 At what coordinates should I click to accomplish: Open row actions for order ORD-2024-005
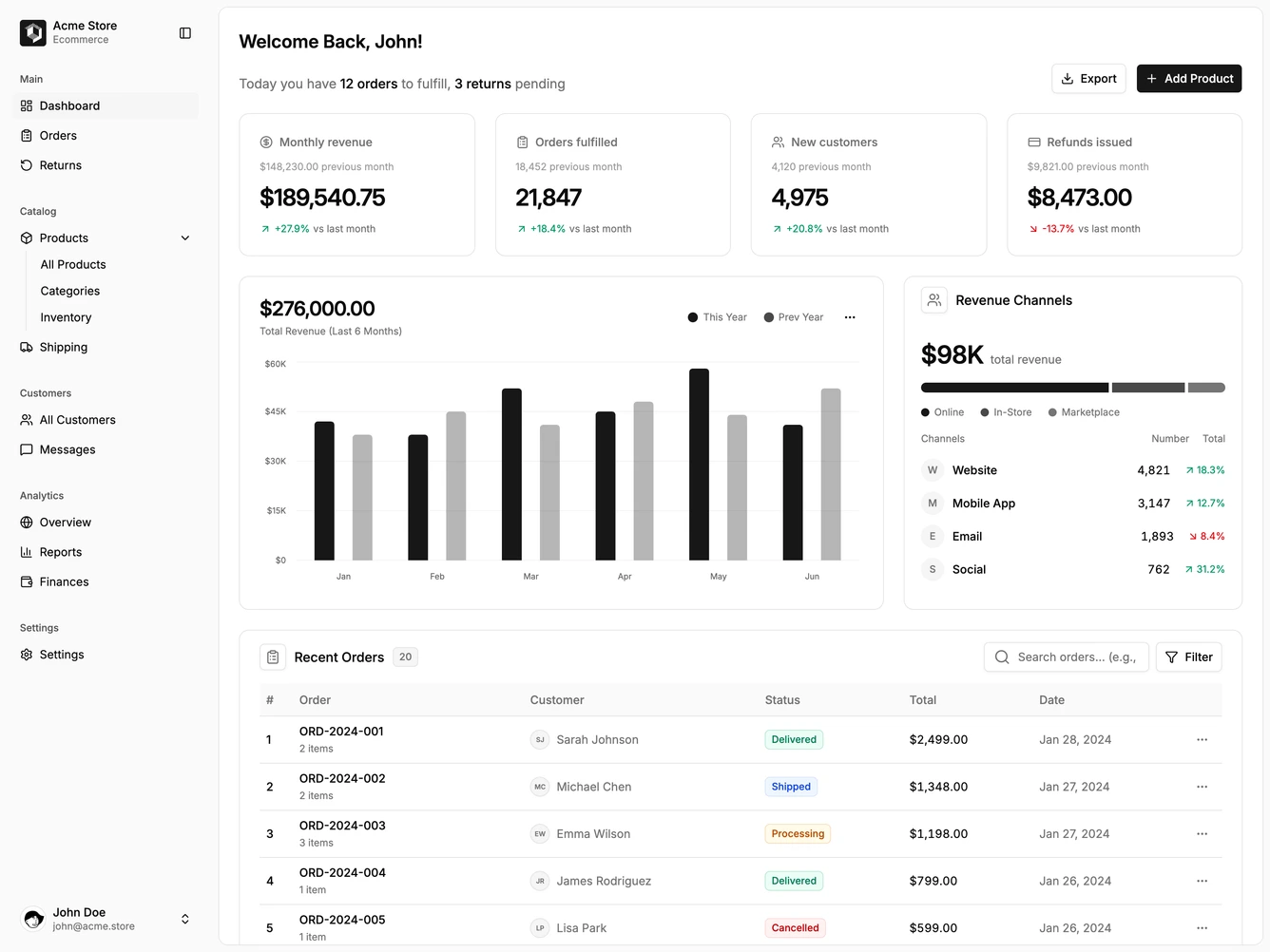pos(1202,928)
